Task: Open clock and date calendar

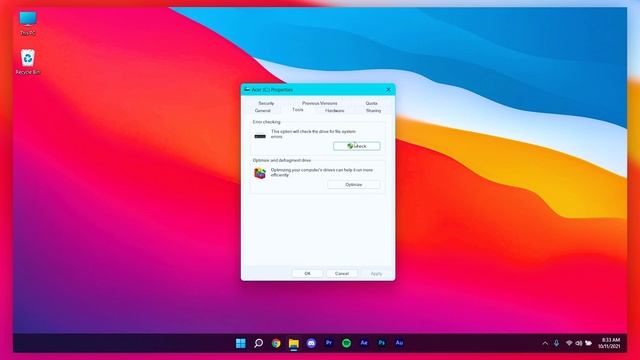Action: (609, 343)
